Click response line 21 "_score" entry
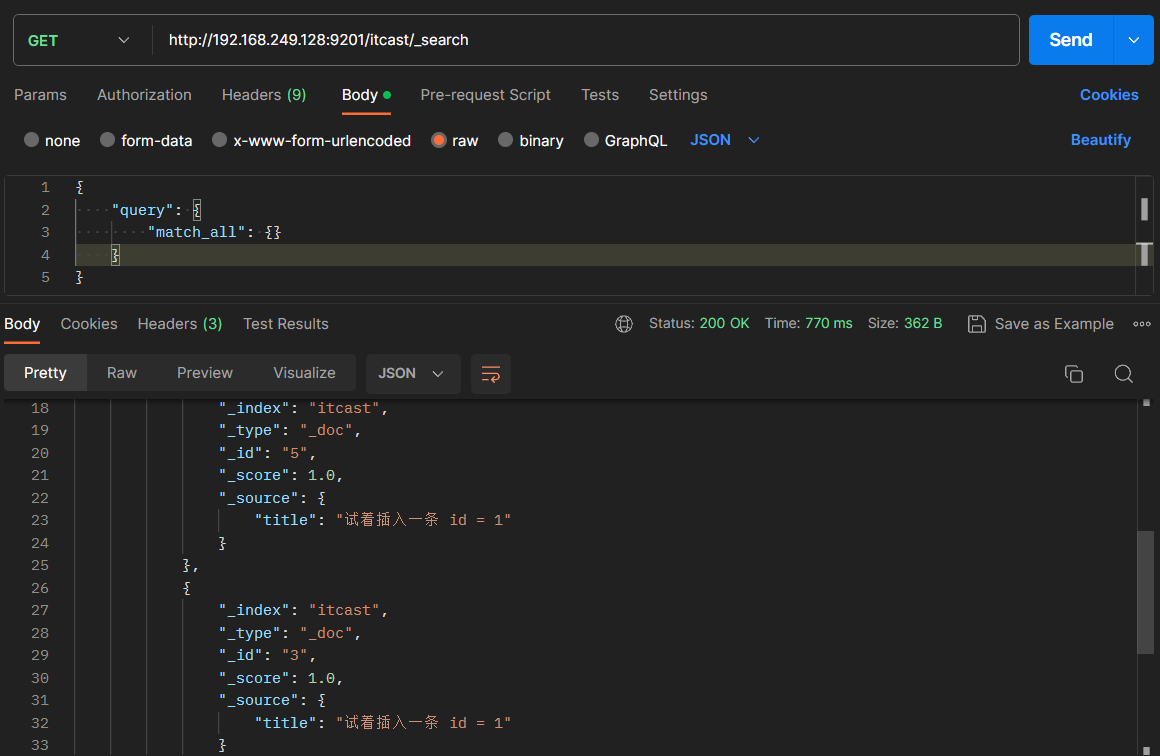The width and height of the screenshot is (1160, 756). point(281,476)
